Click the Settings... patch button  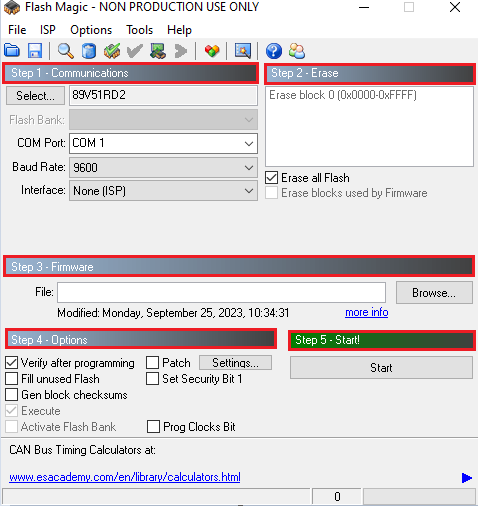[x=235, y=363]
